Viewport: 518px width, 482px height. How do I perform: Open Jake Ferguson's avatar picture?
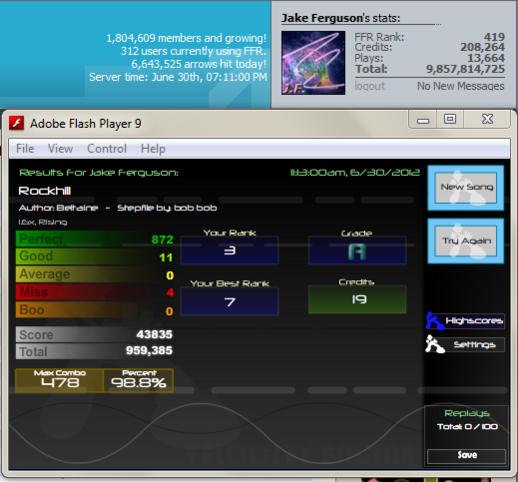coord(313,63)
